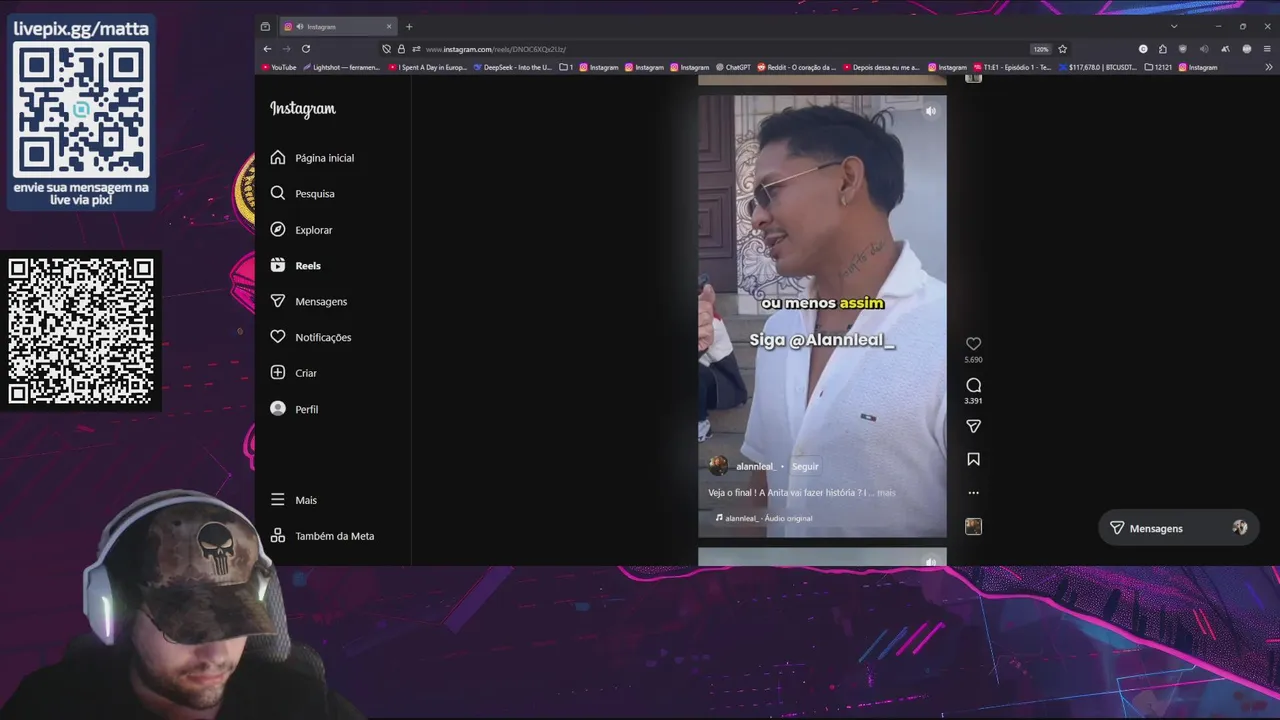Click the round G extension icon

pos(1143,49)
